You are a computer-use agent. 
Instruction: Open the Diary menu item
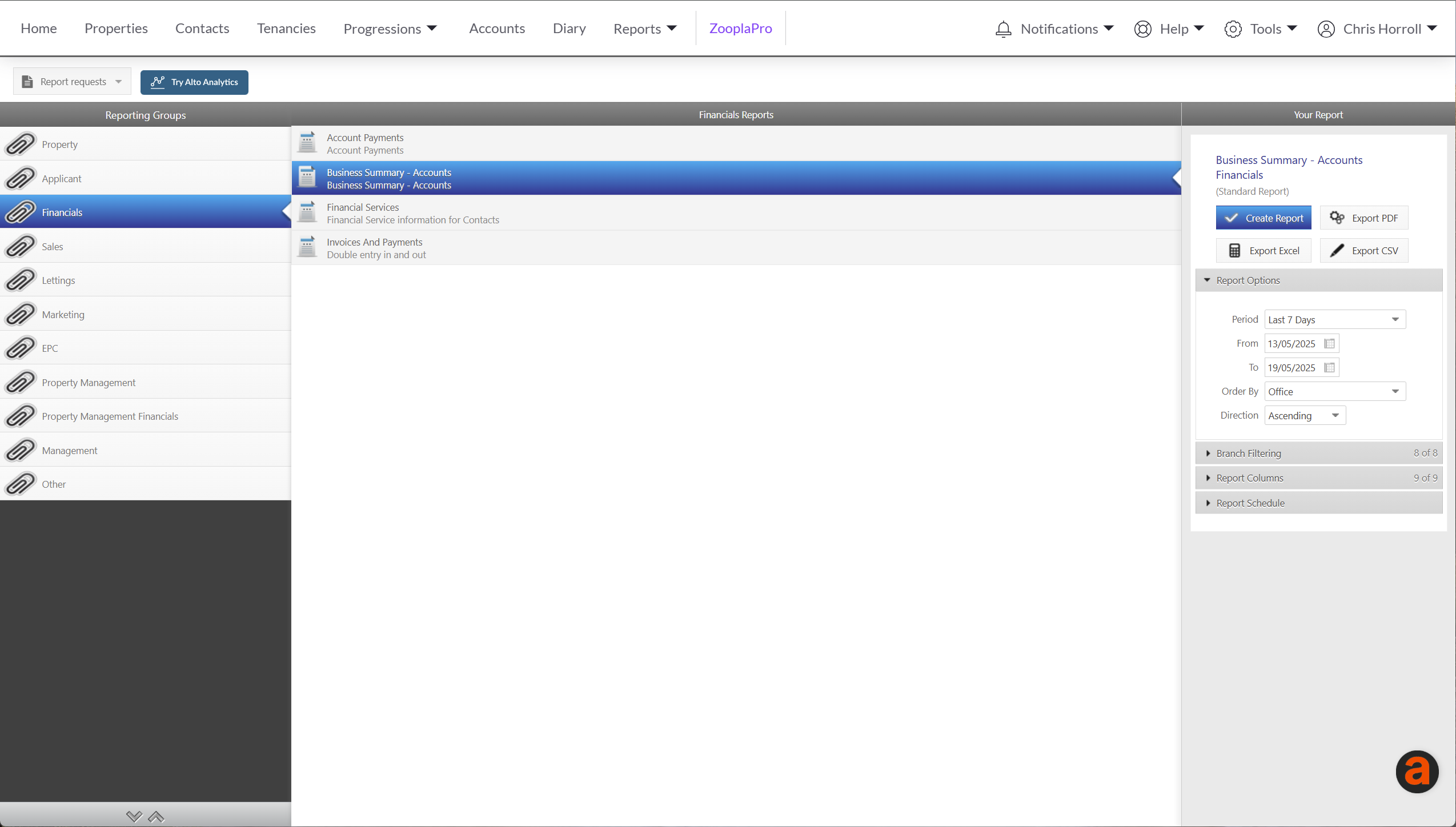point(569,28)
